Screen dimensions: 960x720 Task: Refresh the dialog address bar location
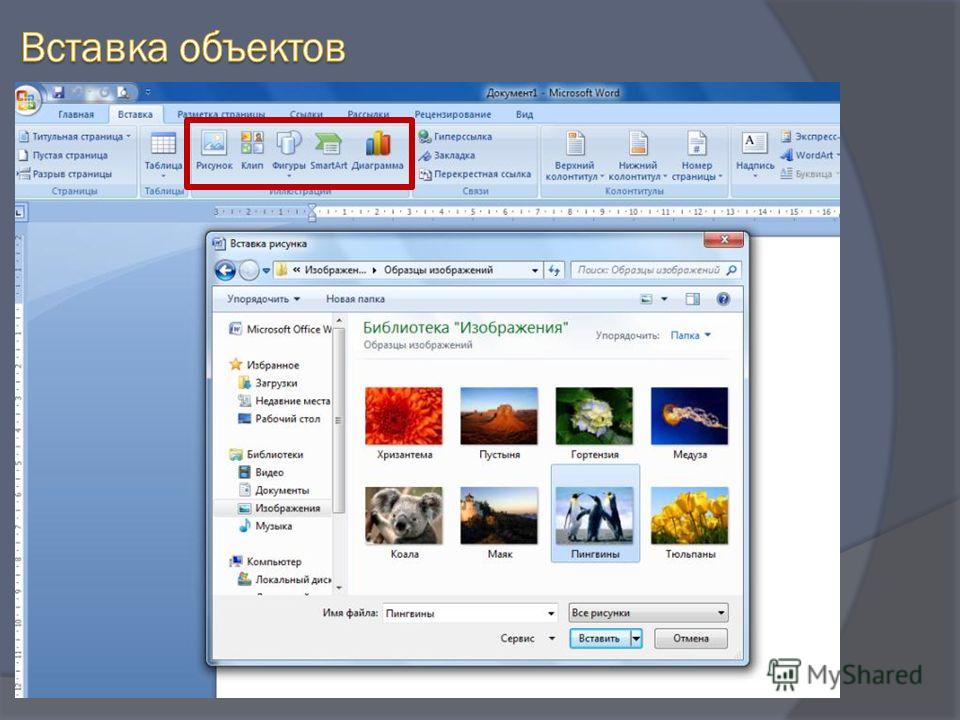pyautogui.click(x=554, y=270)
